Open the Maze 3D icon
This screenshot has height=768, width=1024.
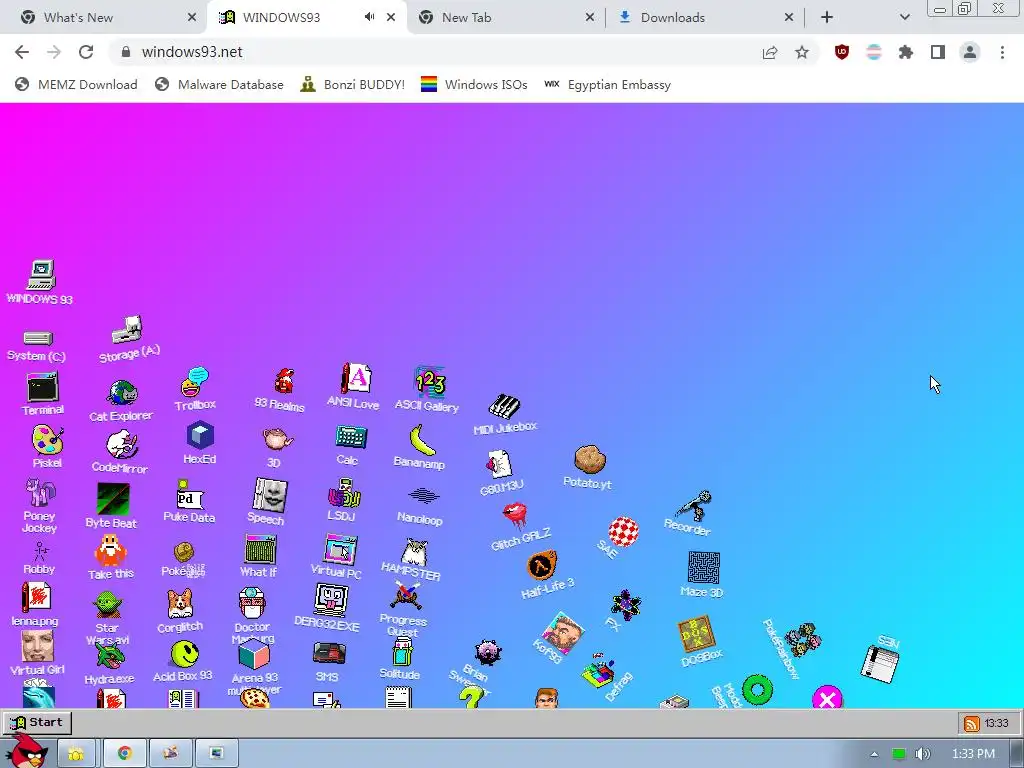pos(703,567)
